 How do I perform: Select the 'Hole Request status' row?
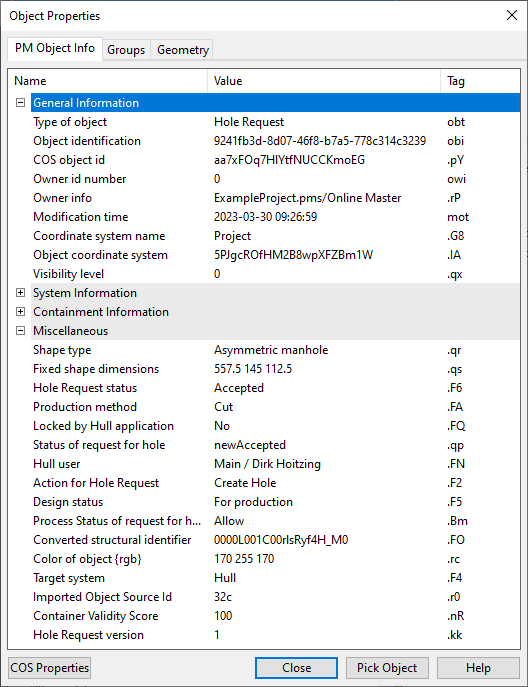click(x=275, y=388)
